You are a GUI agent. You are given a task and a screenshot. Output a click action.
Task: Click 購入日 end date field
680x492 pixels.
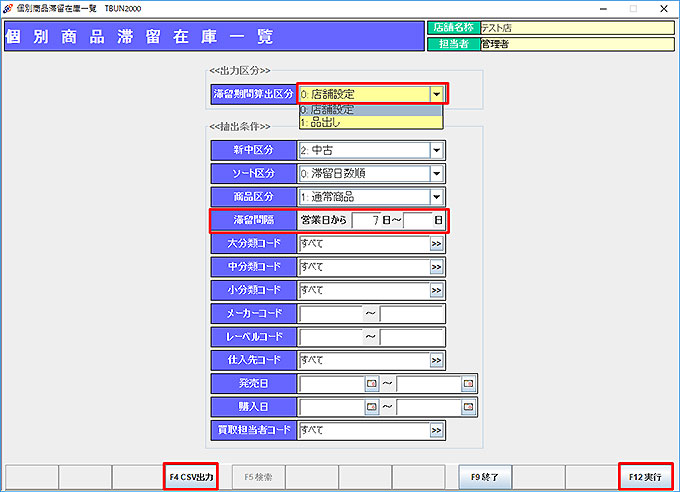(x=429, y=407)
